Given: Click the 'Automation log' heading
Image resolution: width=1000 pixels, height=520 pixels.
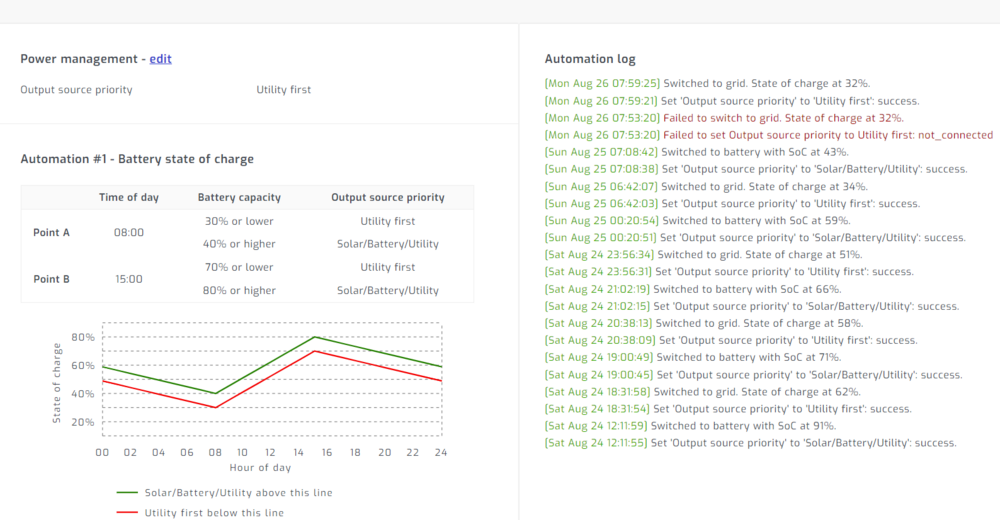Looking at the screenshot, I should pyautogui.click(x=590, y=59).
